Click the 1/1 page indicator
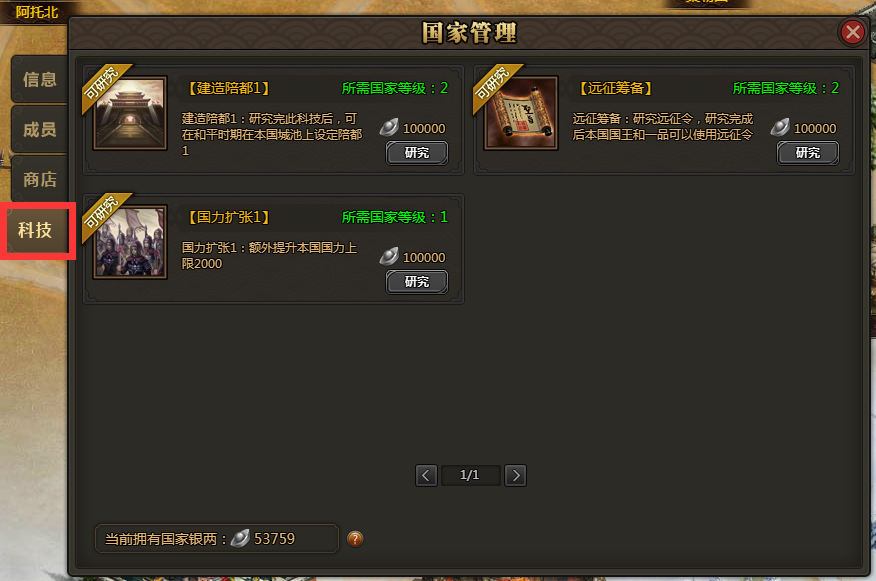The width and height of the screenshot is (876, 581). (x=470, y=475)
